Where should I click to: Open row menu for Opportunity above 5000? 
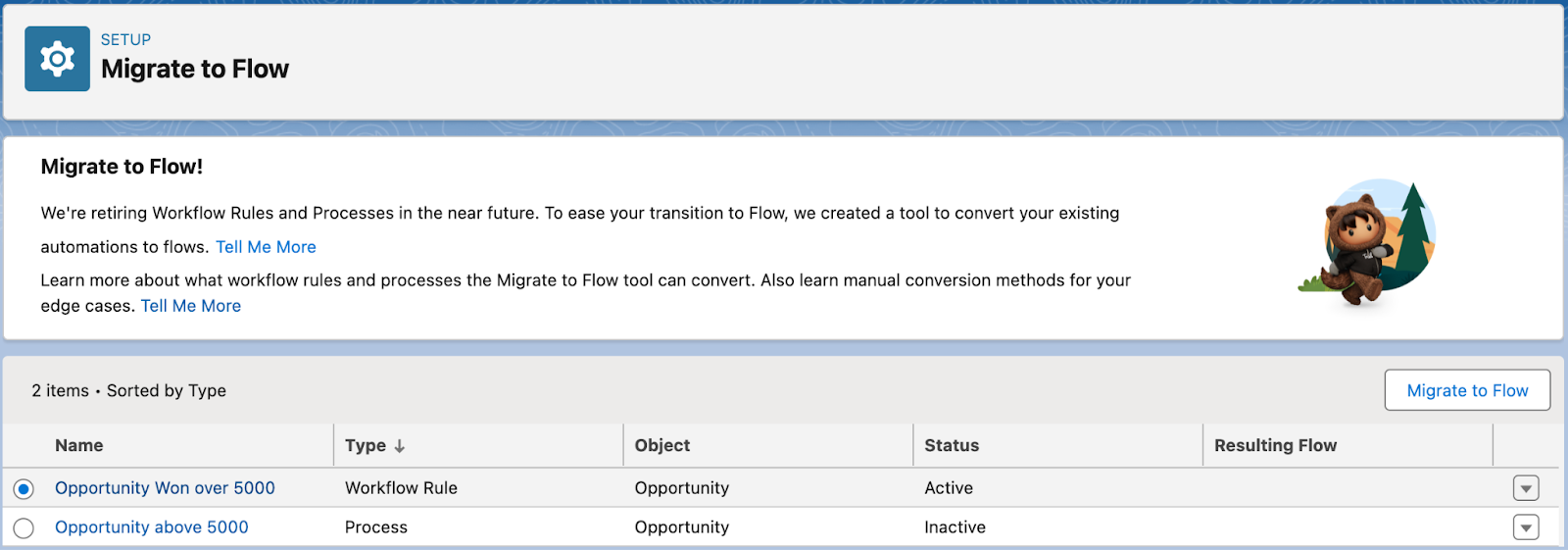1526,527
